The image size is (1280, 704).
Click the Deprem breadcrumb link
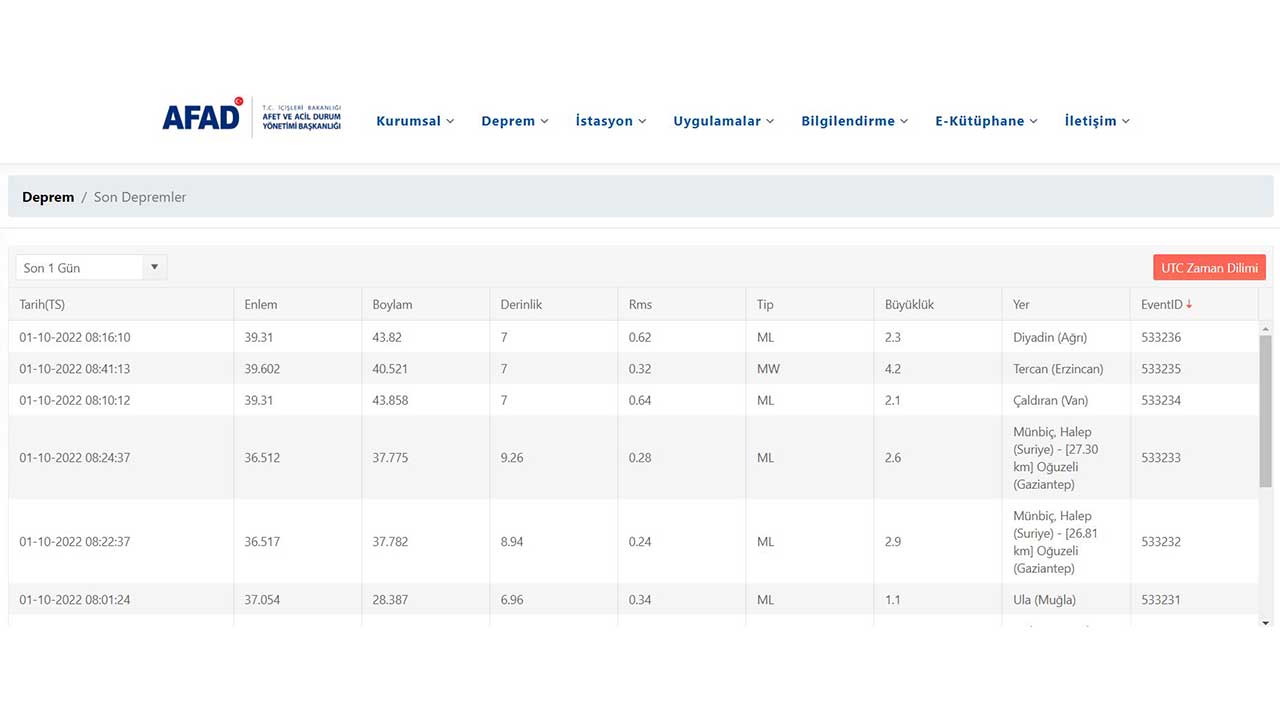tap(48, 197)
